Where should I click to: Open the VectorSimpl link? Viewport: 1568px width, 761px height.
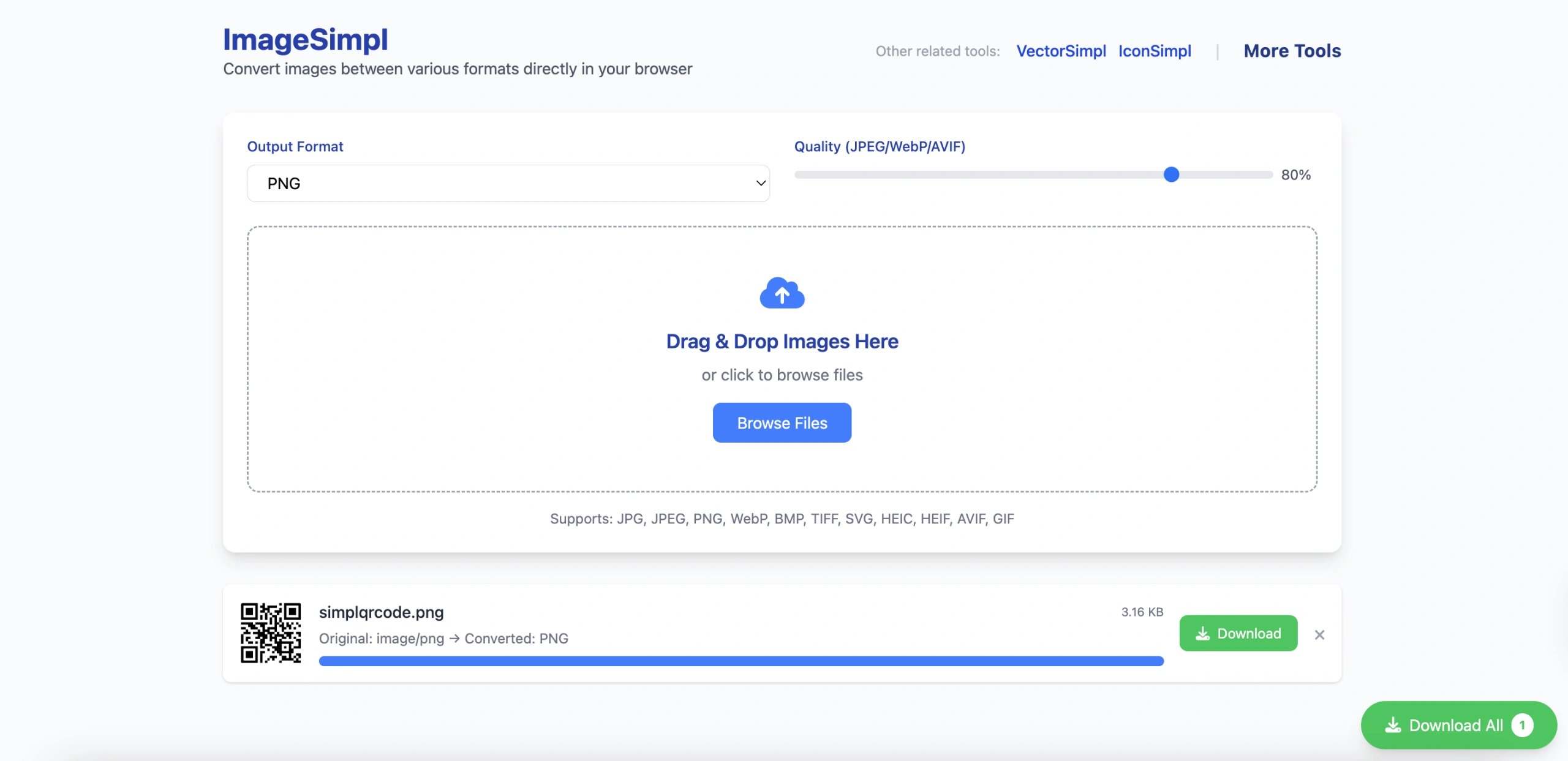(x=1061, y=51)
